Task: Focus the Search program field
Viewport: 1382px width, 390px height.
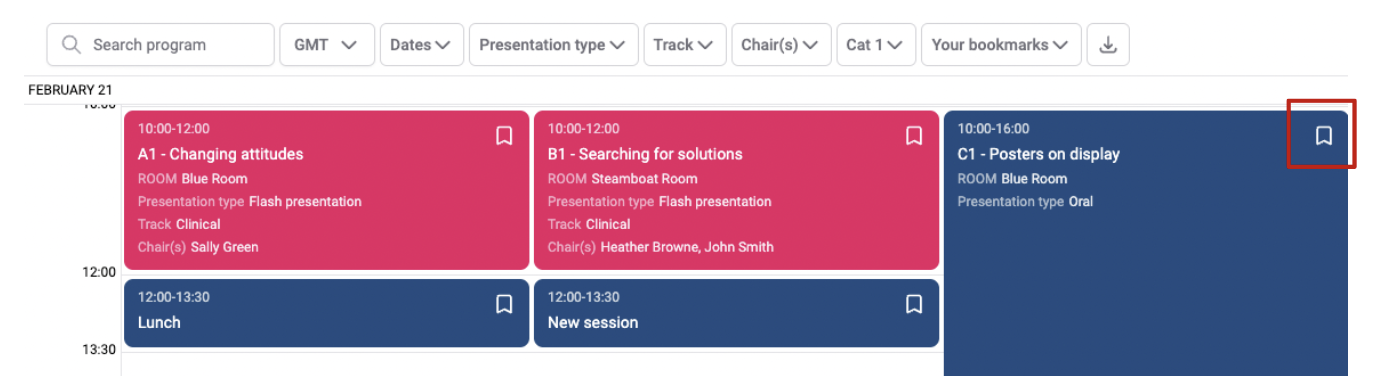Action: point(160,45)
